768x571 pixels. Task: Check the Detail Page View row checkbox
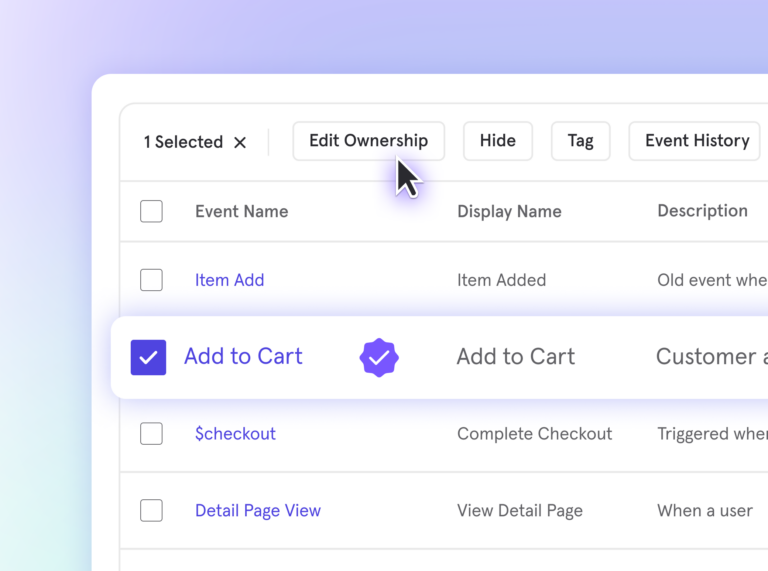tap(151, 510)
